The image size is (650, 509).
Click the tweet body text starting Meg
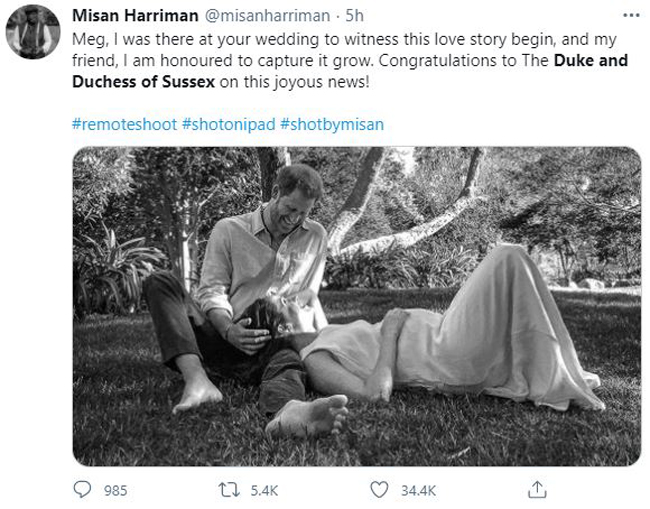click(x=350, y=61)
